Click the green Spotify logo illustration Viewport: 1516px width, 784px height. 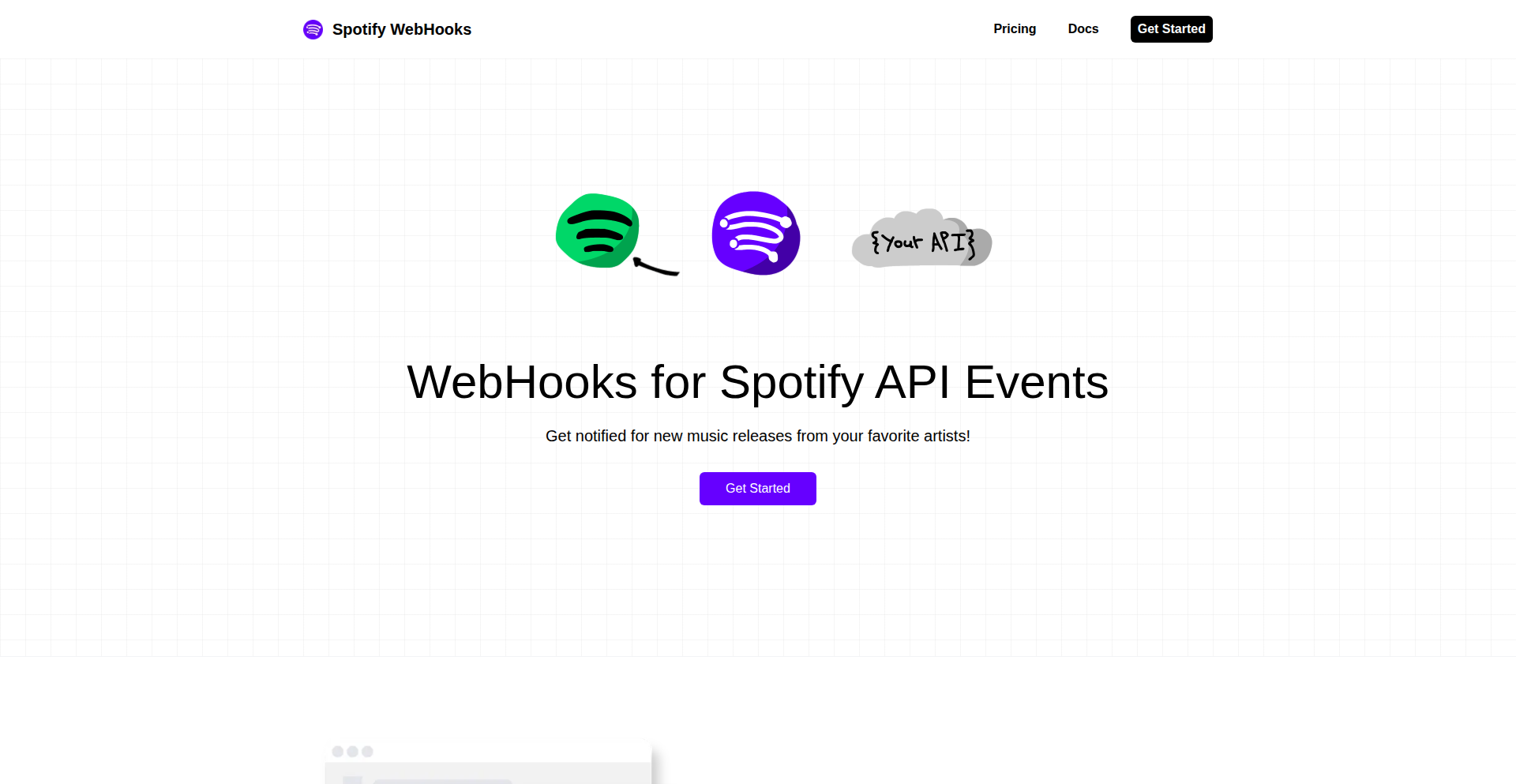pyautogui.click(x=598, y=231)
